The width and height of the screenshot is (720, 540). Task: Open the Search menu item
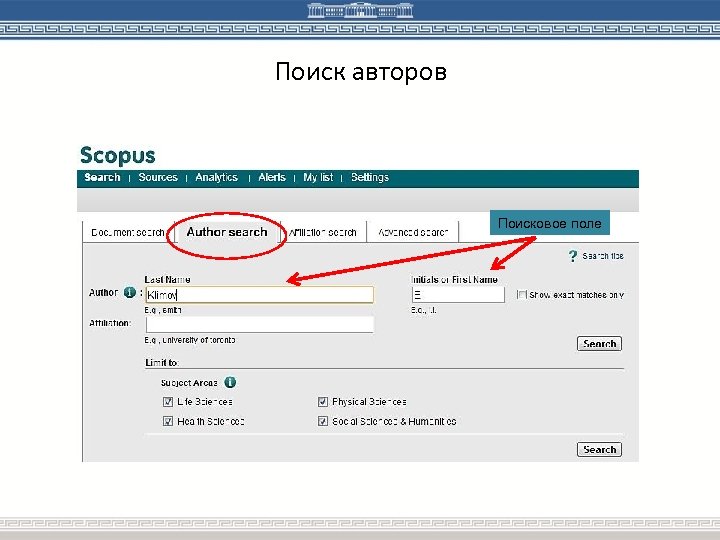coord(102,177)
